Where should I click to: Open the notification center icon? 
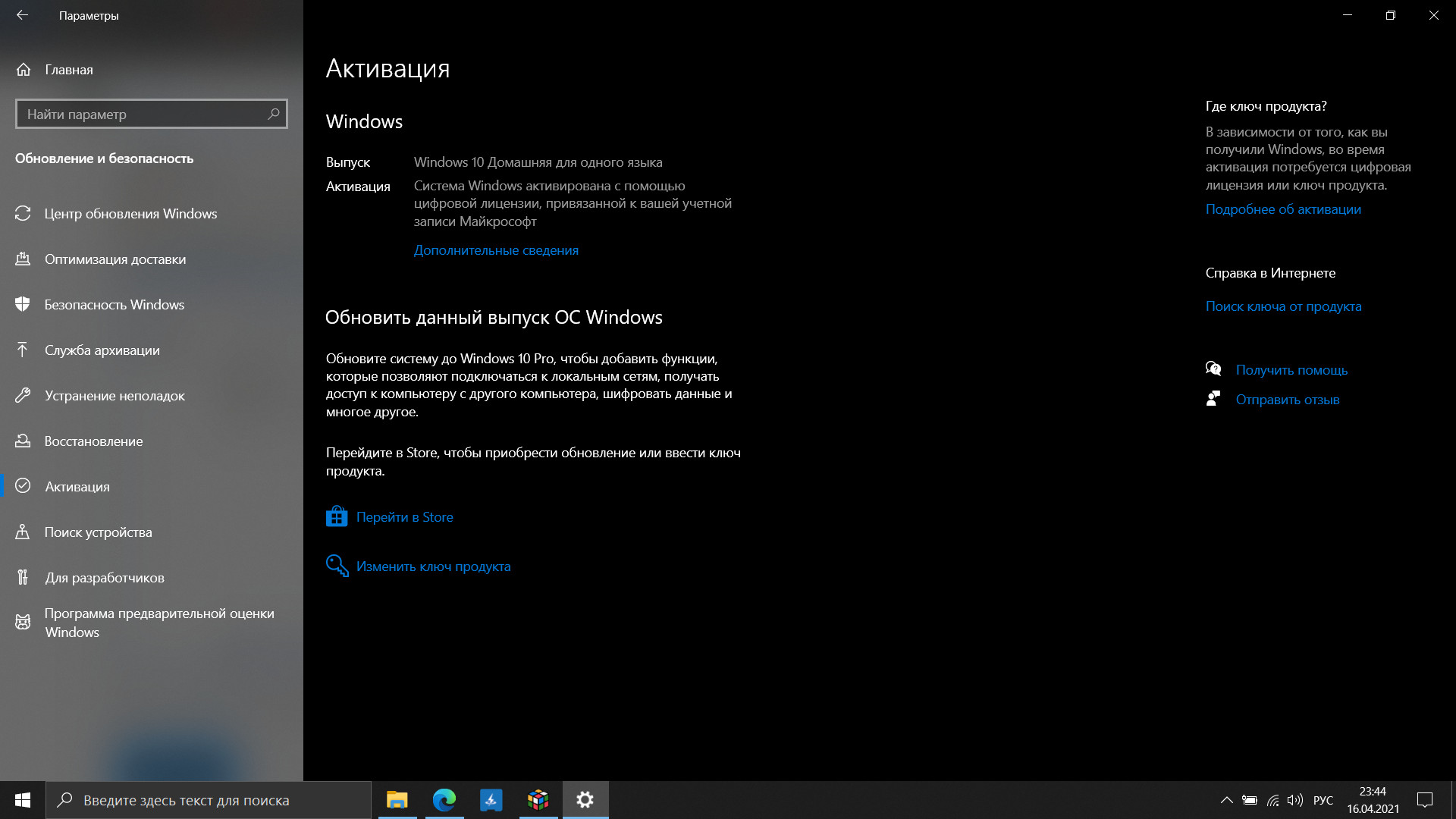[x=1425, y=800]
